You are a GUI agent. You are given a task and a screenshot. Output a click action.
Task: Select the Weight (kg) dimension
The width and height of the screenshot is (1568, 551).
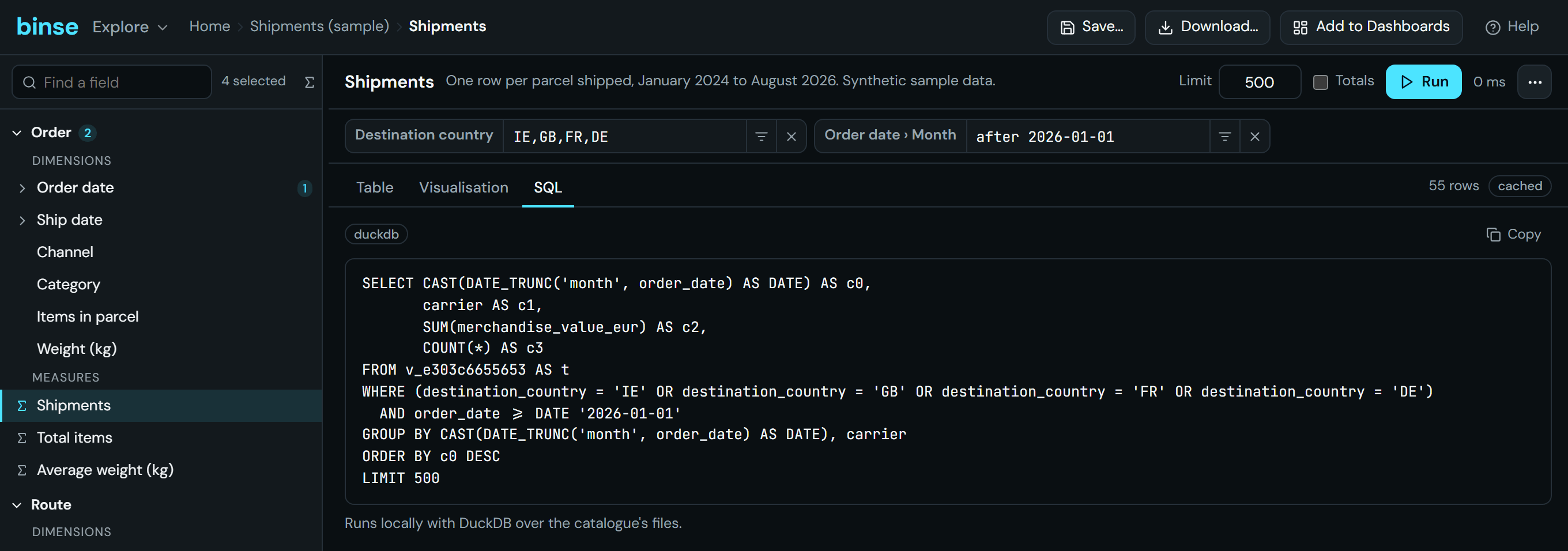point(161,349)
